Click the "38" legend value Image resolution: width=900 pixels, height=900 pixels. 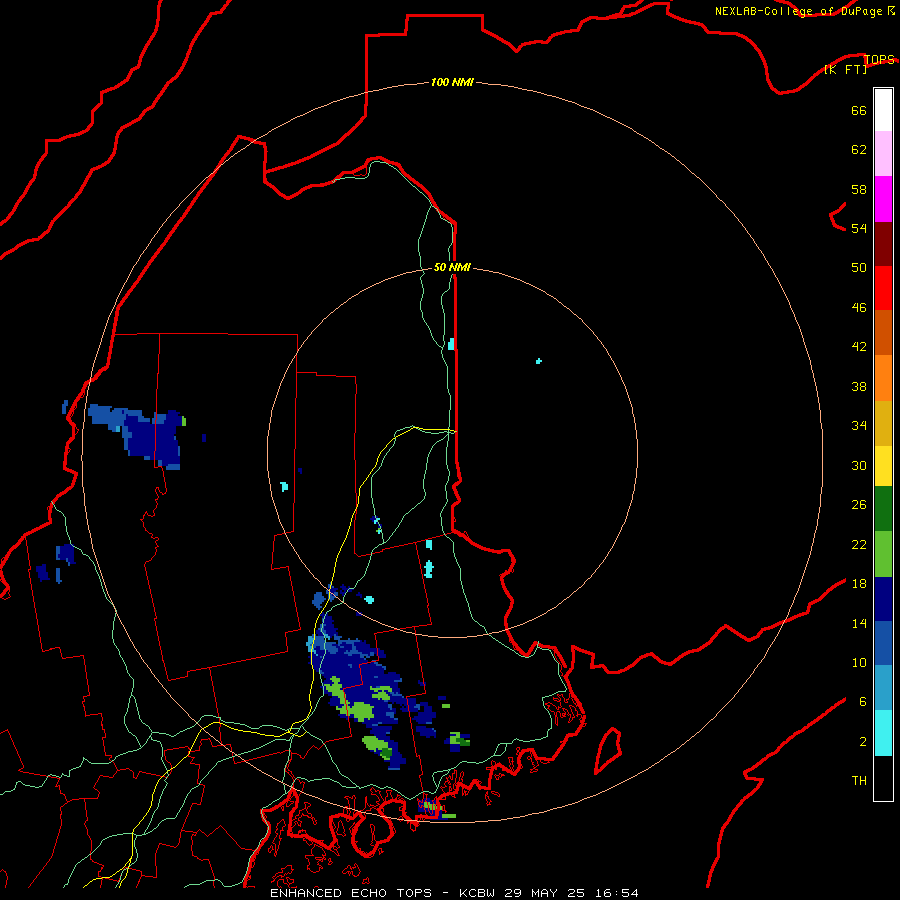tap(859, 386)
